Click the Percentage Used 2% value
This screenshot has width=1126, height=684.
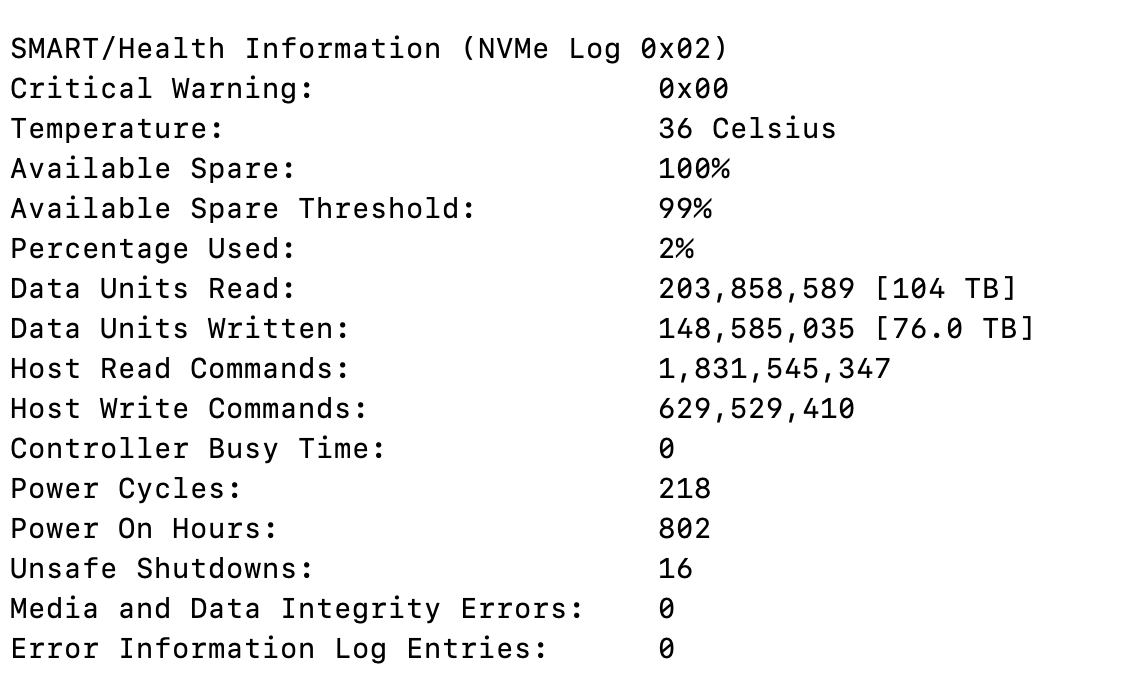point(676,249)
